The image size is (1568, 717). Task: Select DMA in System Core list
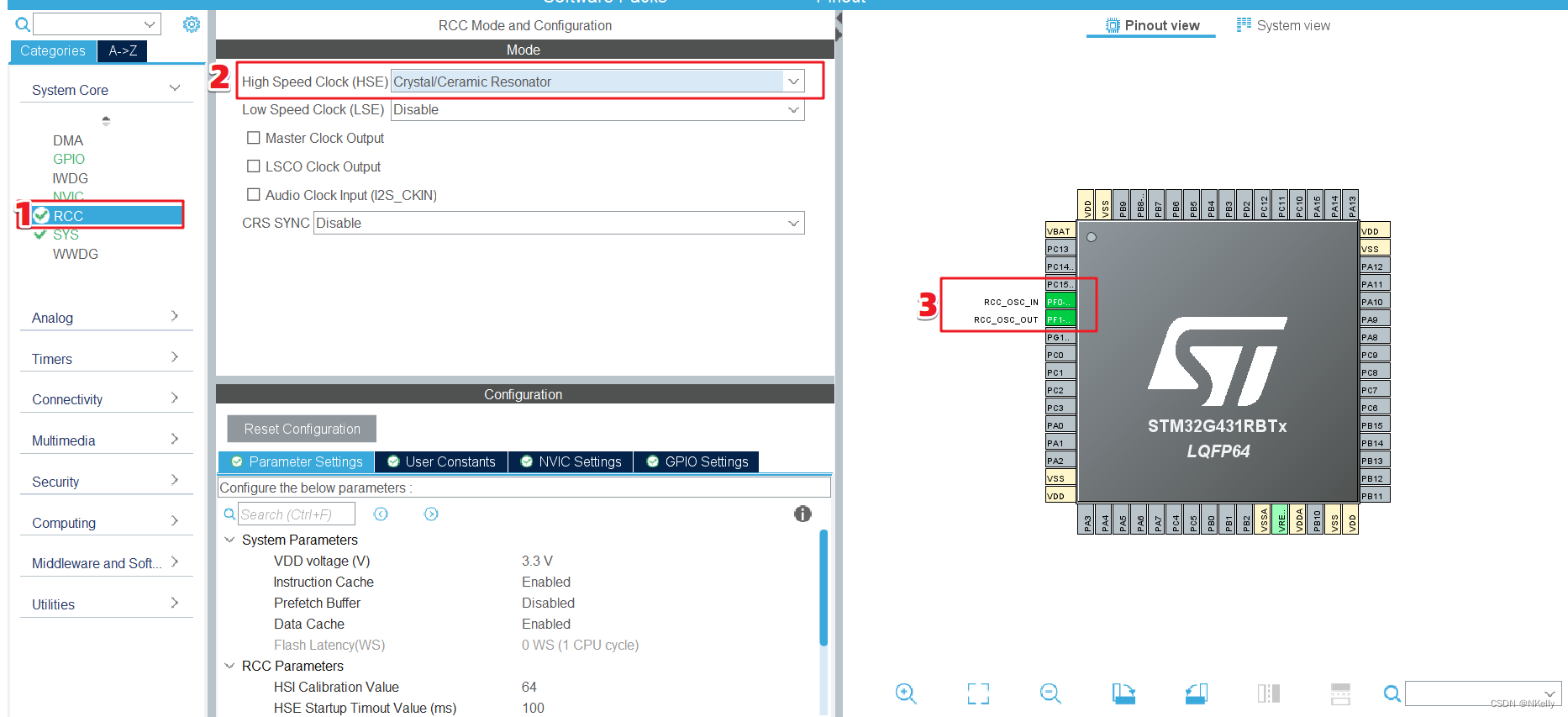(68, 140)
